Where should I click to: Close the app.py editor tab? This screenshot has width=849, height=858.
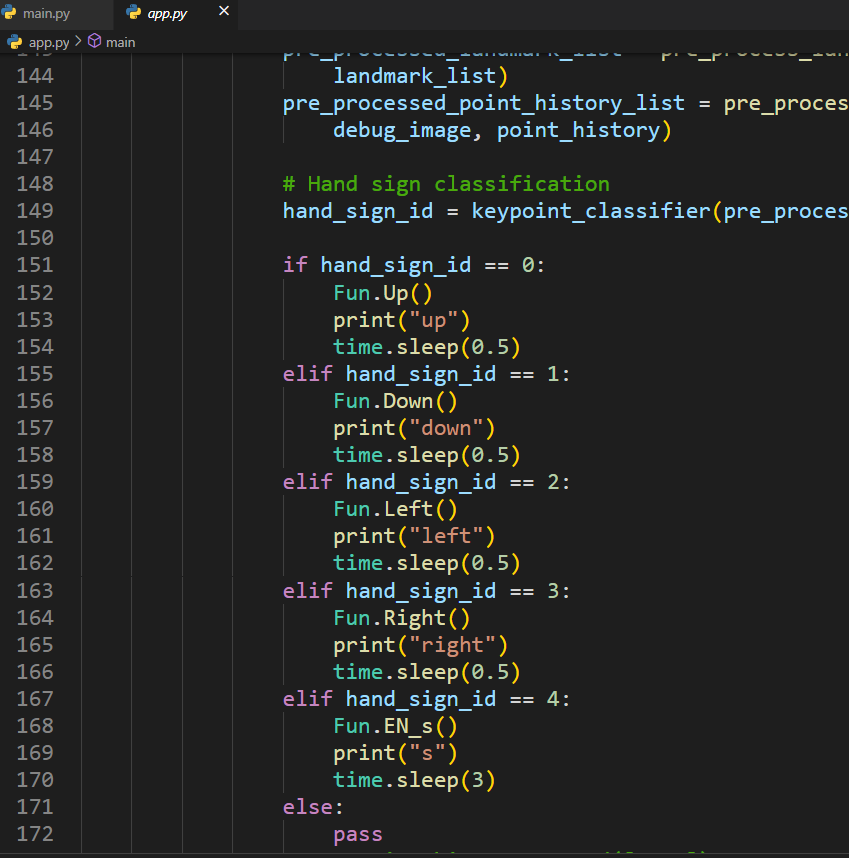click(x=224, y=11)
